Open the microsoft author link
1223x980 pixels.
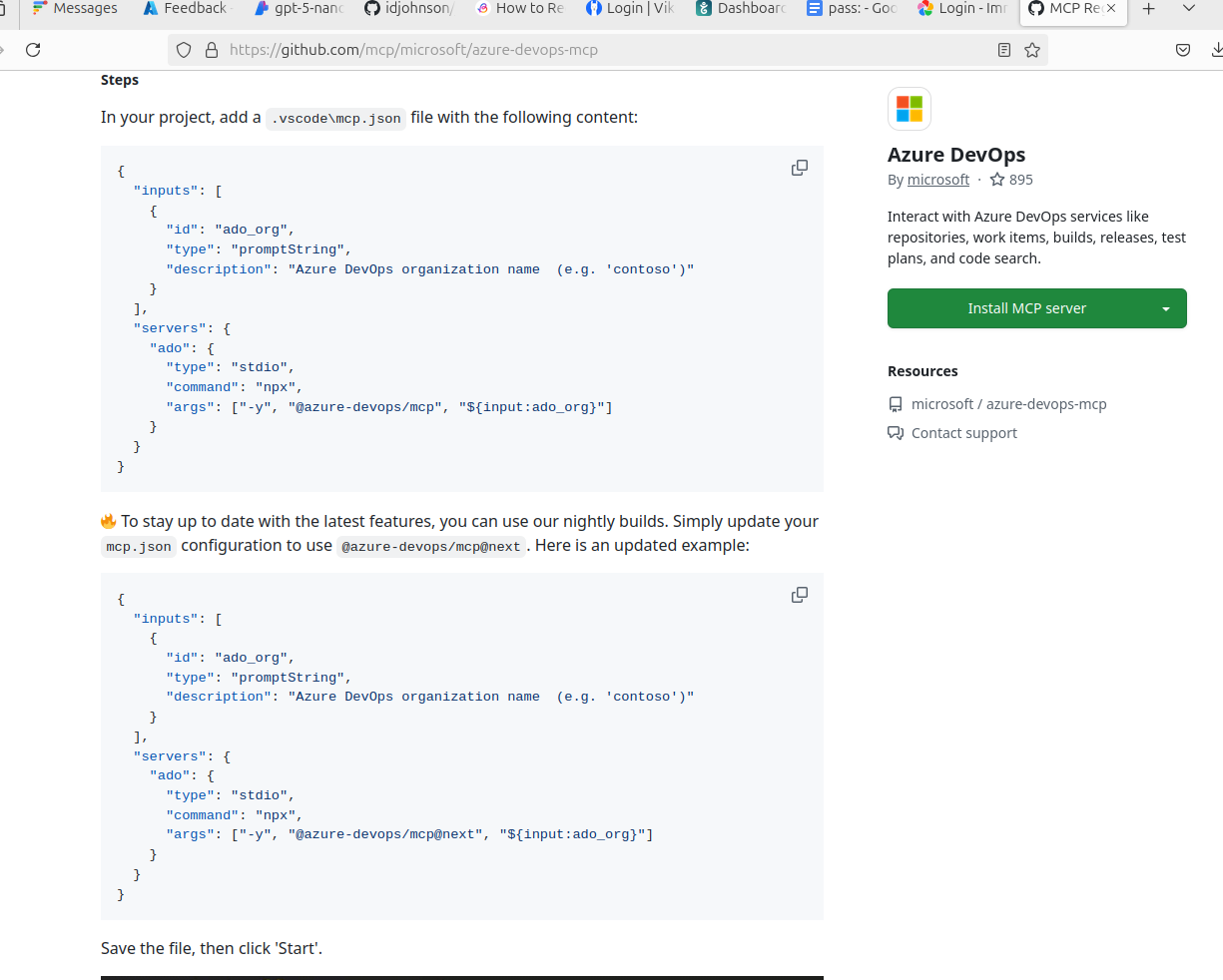point(937,180)
